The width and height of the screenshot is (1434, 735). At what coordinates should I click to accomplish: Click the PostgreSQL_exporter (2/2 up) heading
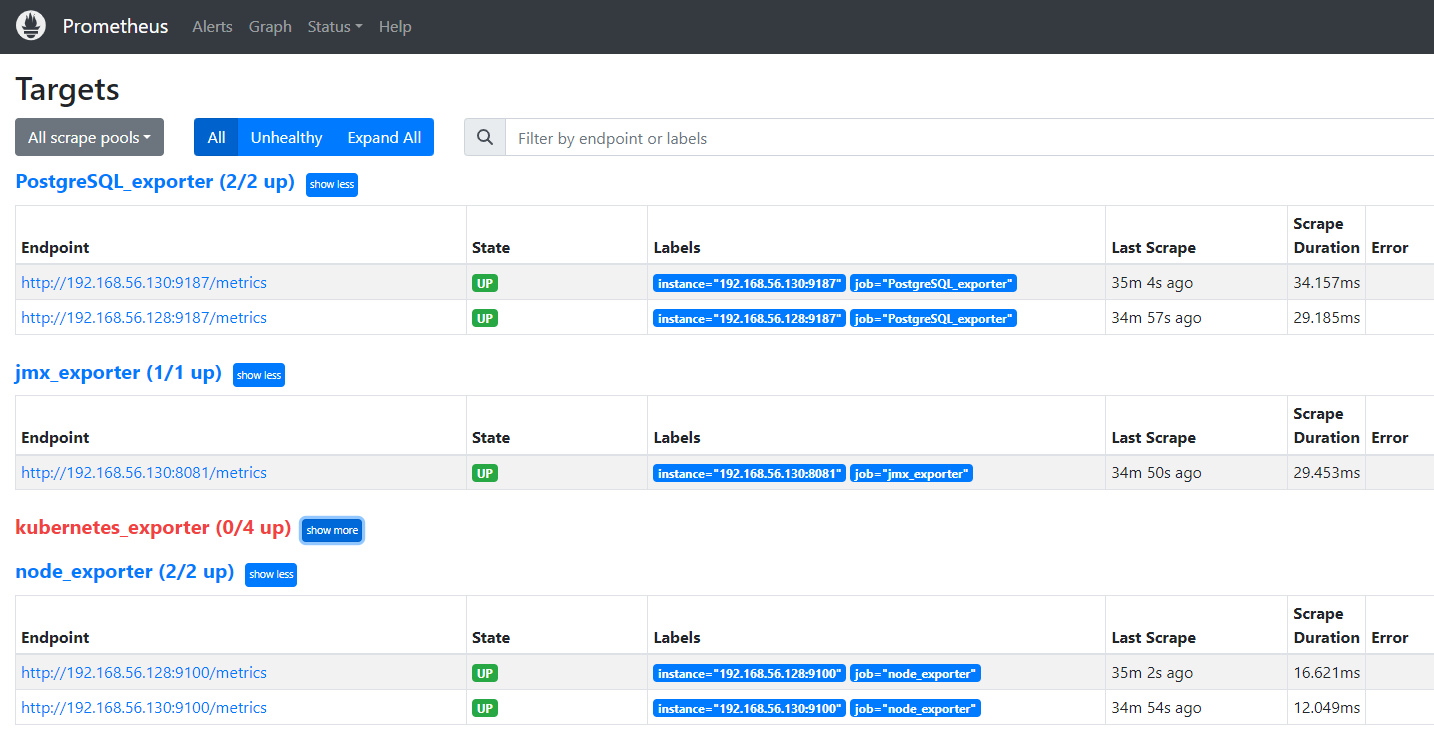(155, 182)
